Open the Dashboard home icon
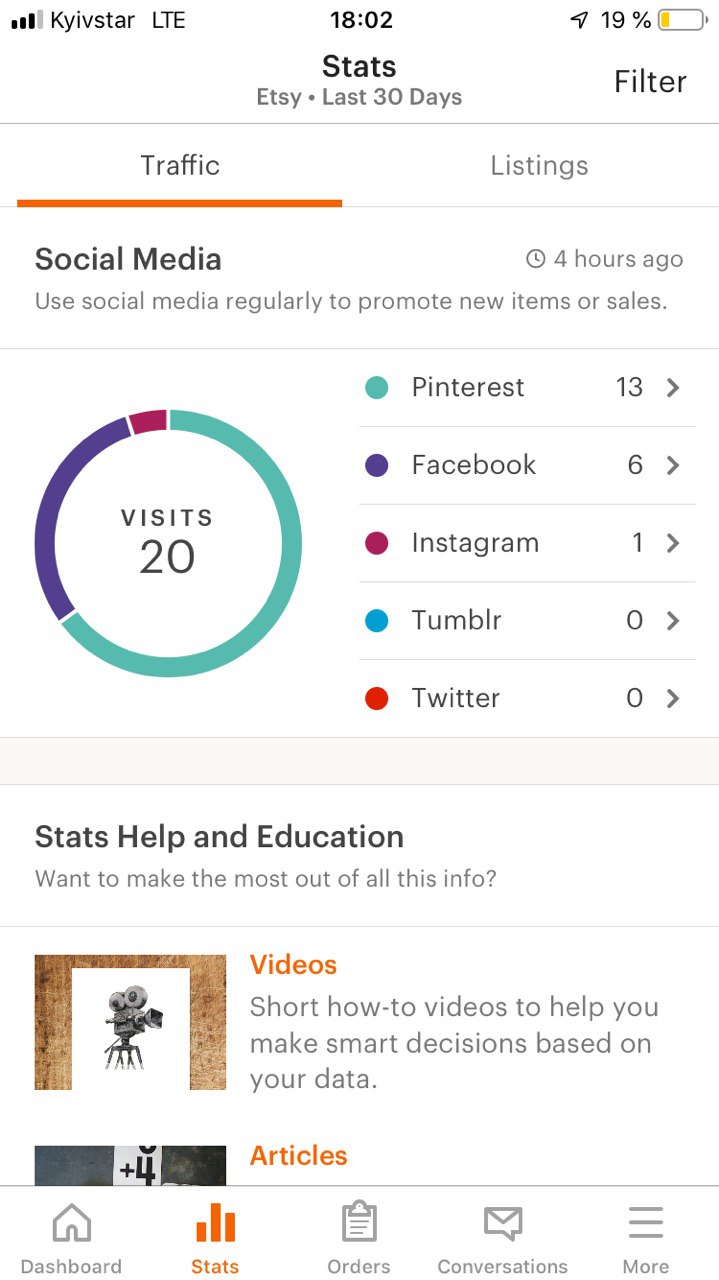The width and height of the screenshot is (719, 1280). click(71, 1224)
